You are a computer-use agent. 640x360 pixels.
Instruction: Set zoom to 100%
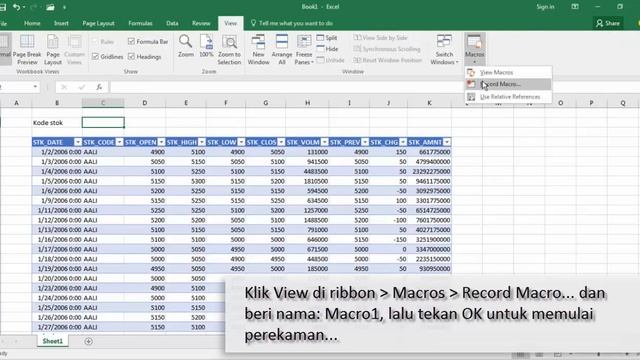coord(207,46)
